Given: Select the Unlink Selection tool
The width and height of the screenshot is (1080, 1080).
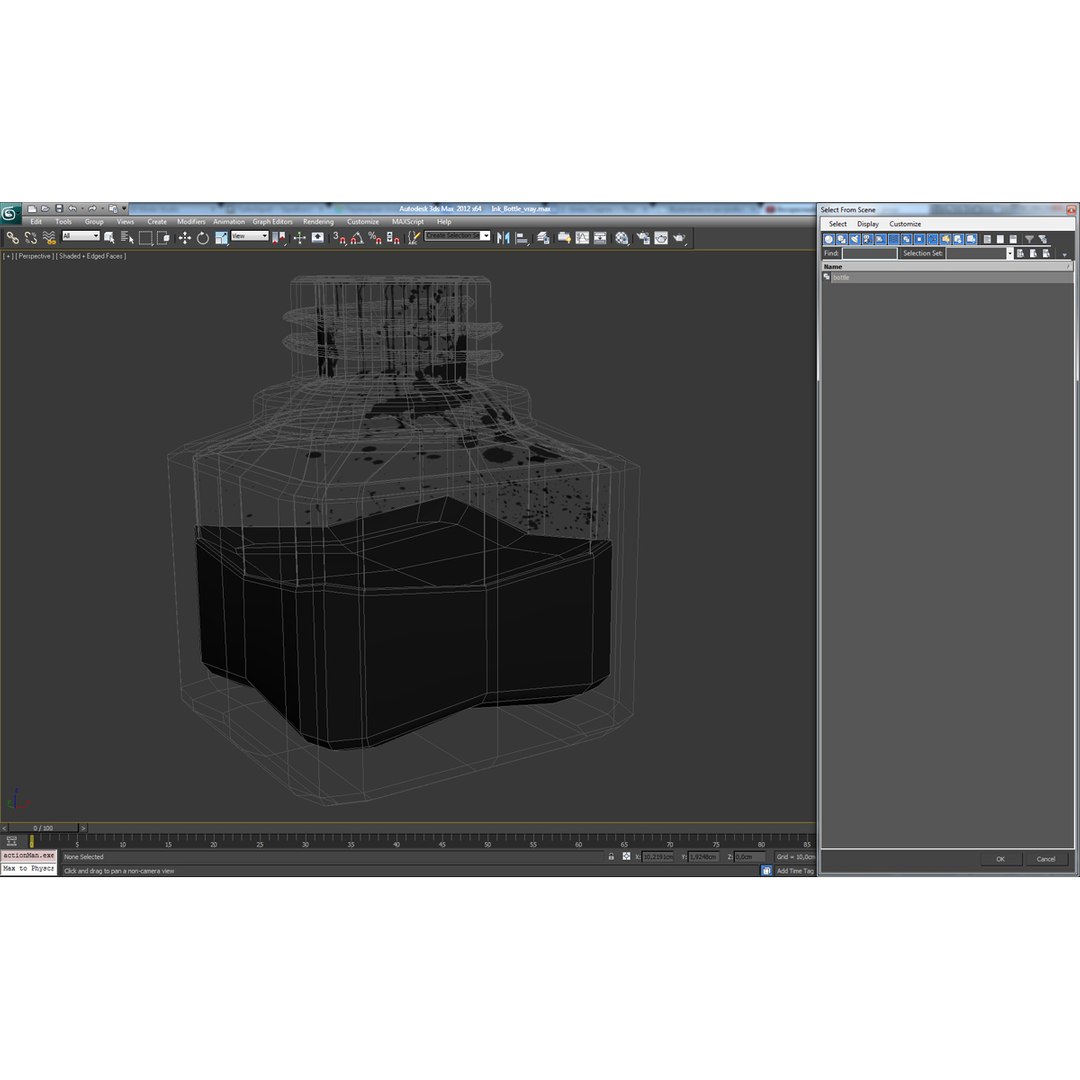Looking at the screenshot, I should coord(31,238).
